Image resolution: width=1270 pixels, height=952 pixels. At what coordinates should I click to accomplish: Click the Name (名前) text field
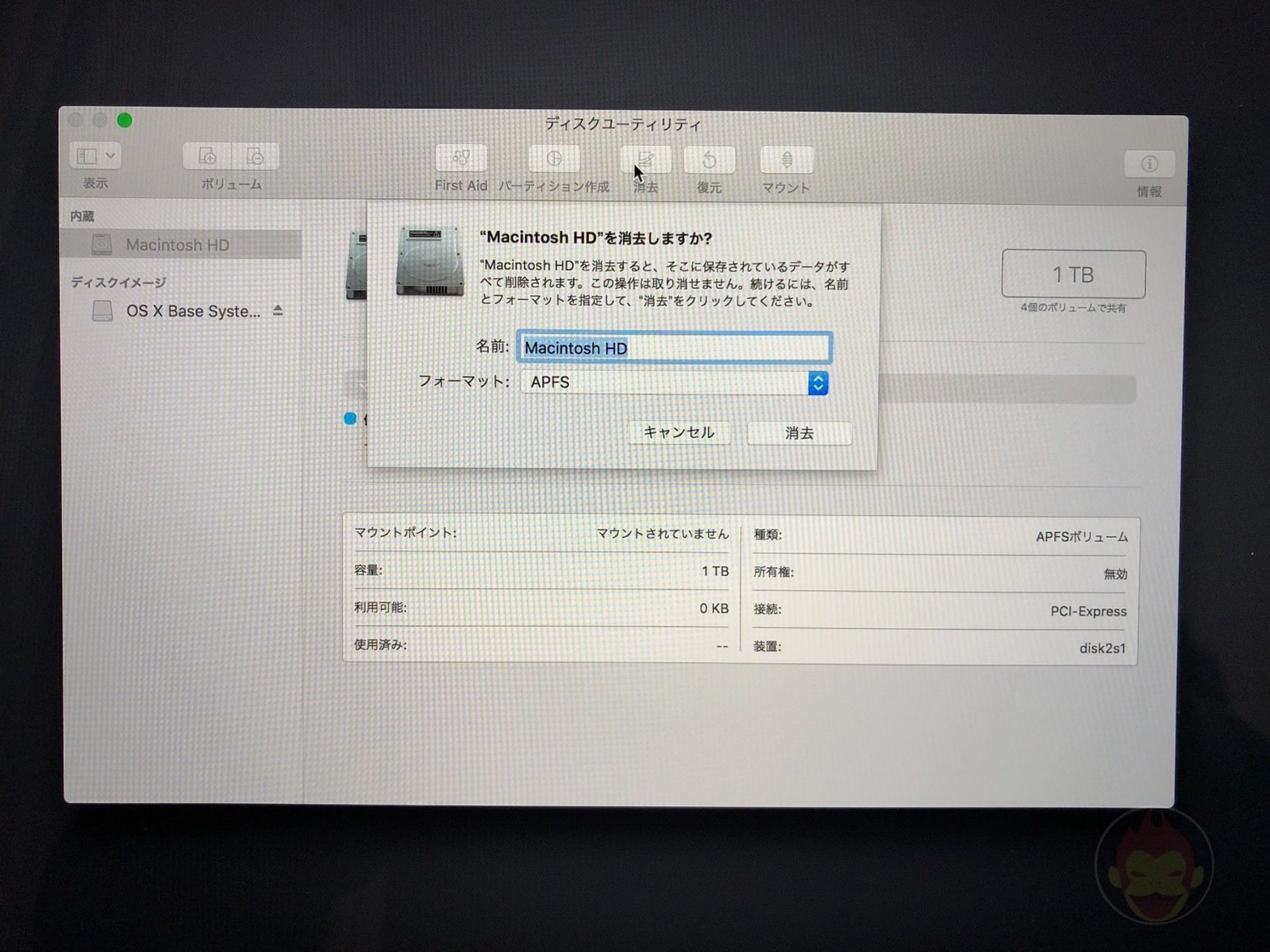(x=674, y=347)
